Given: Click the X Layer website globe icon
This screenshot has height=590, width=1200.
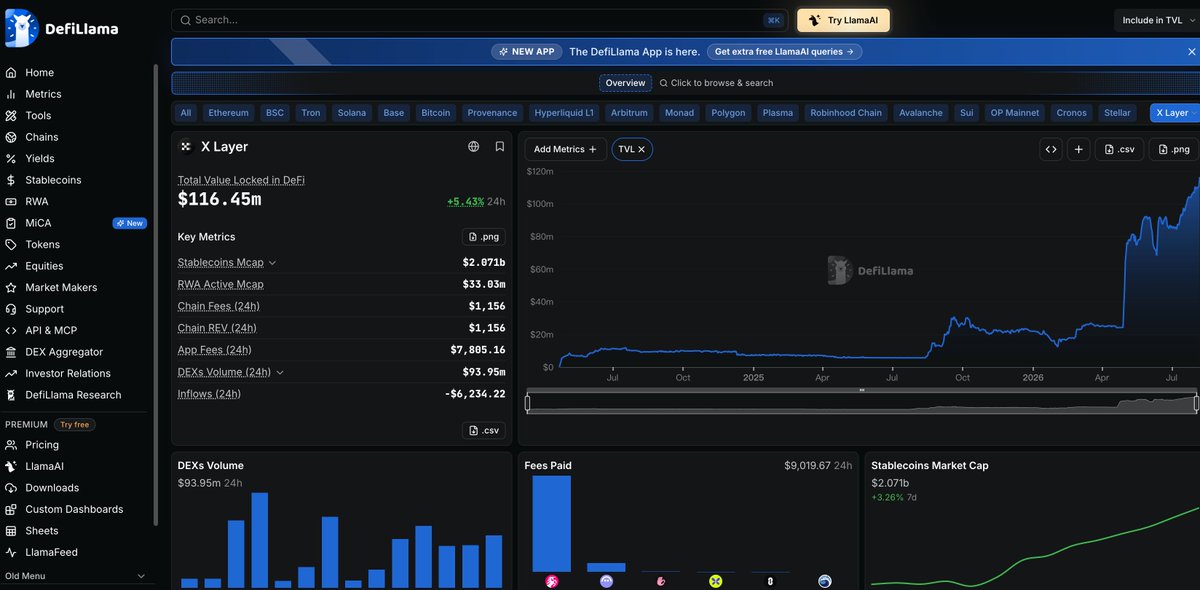Looking at the screenshot, I should click(x=474, y=146).
